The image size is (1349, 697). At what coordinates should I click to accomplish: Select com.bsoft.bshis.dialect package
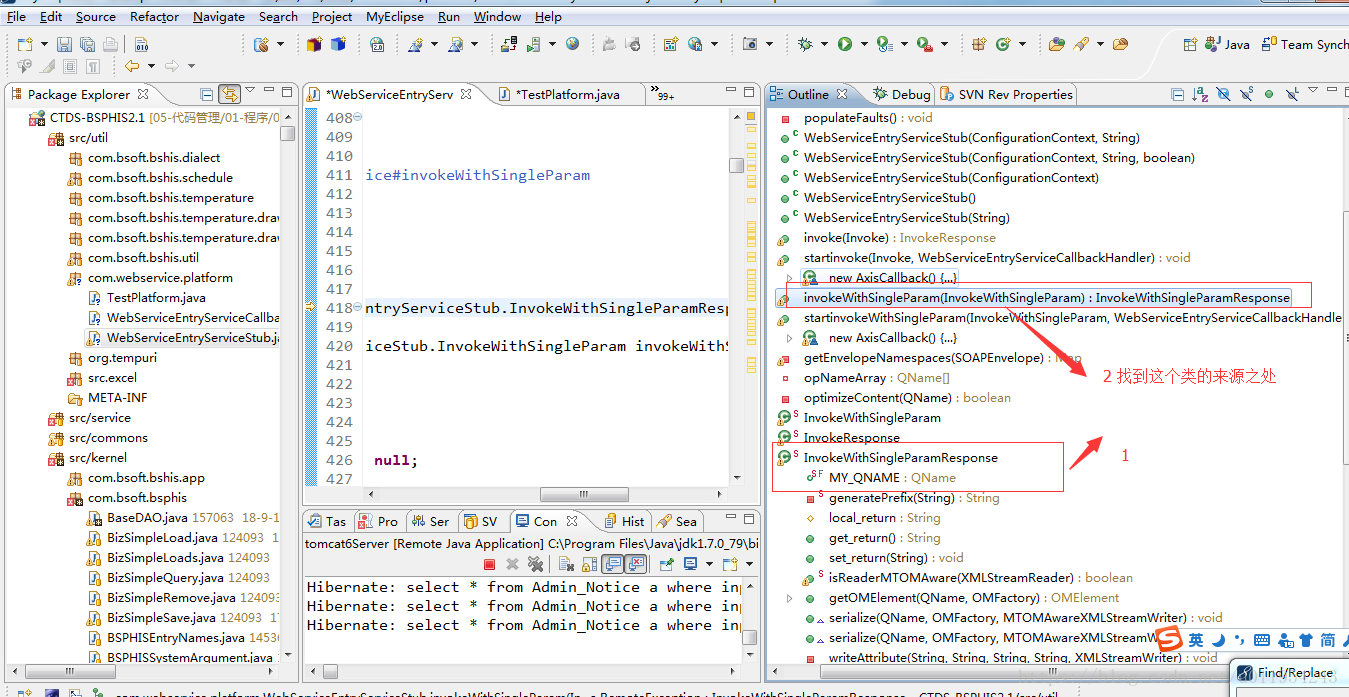pos(145,158)
